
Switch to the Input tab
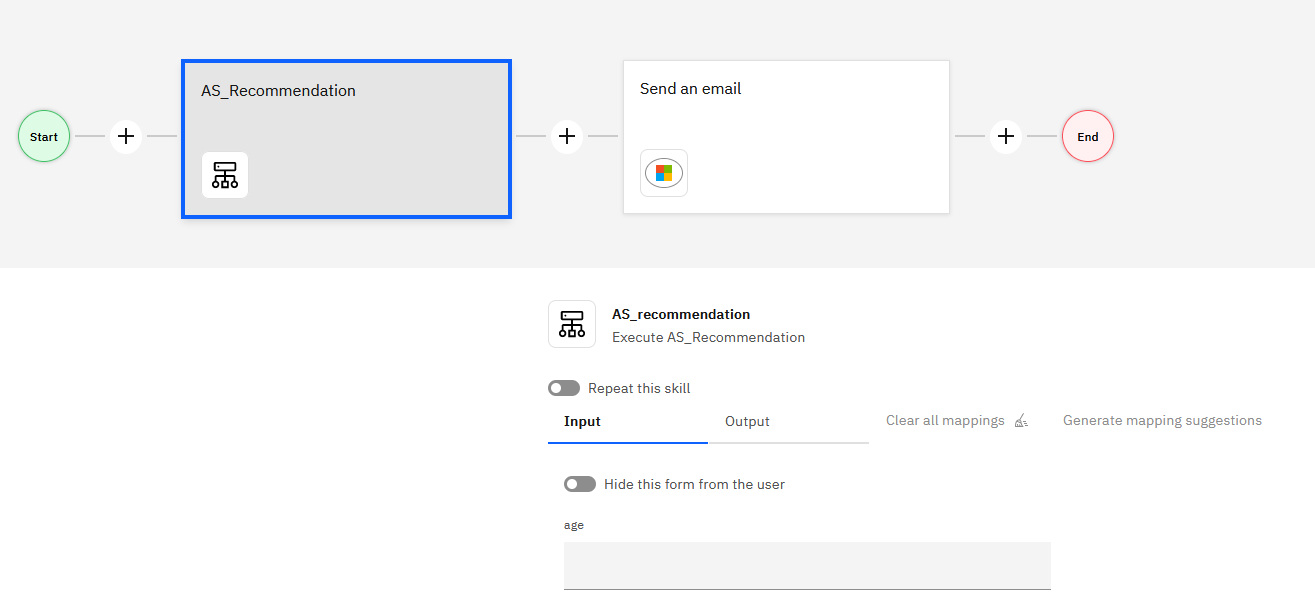tap(628, 422)
